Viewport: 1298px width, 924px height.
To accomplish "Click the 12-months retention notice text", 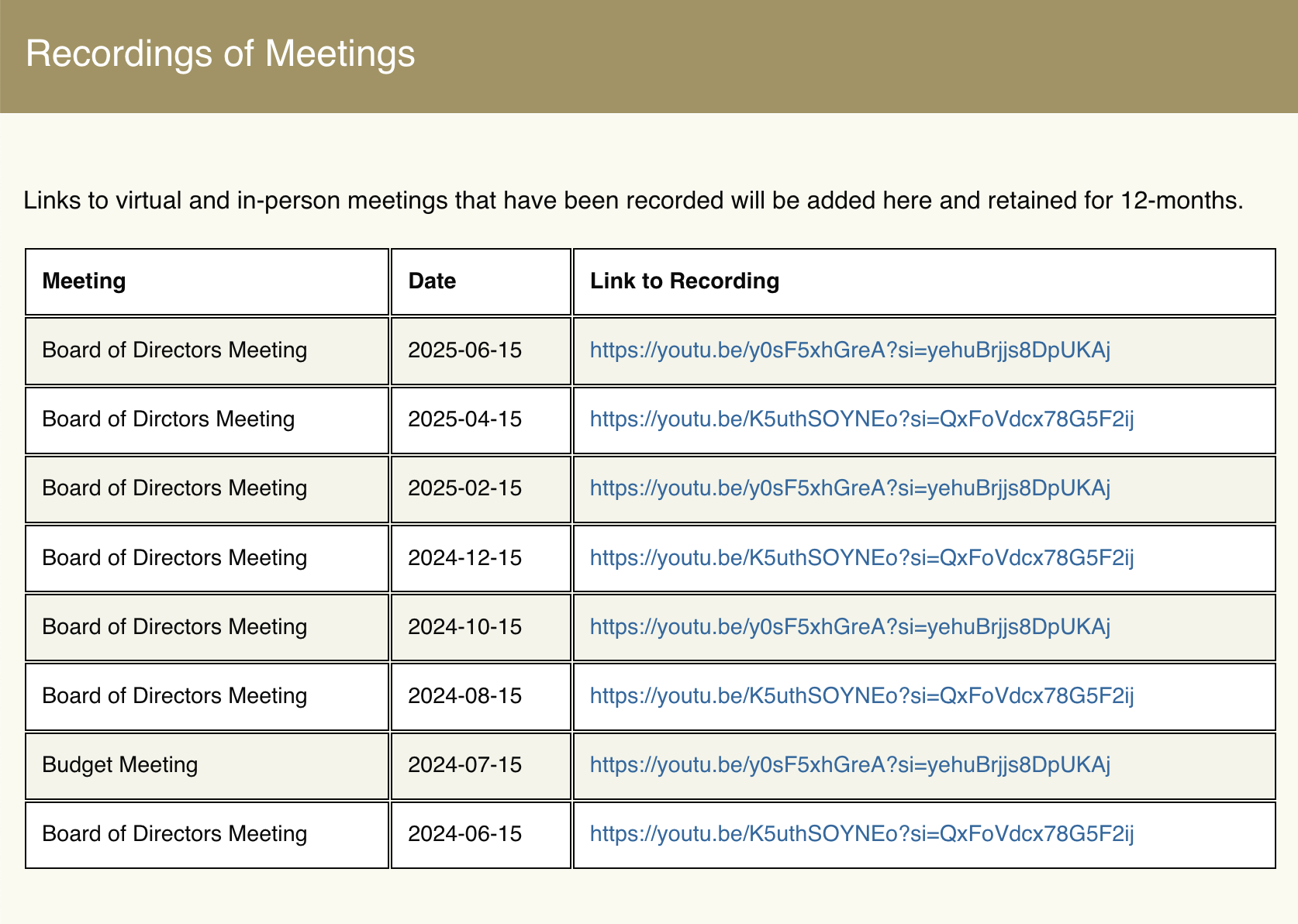I will pos(633,201).
